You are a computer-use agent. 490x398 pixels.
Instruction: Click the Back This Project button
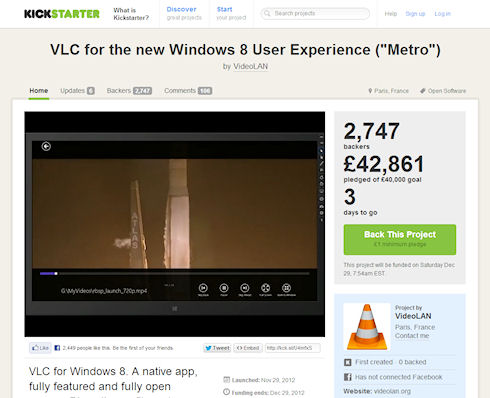pyautogui.click(x=400, y=239)
